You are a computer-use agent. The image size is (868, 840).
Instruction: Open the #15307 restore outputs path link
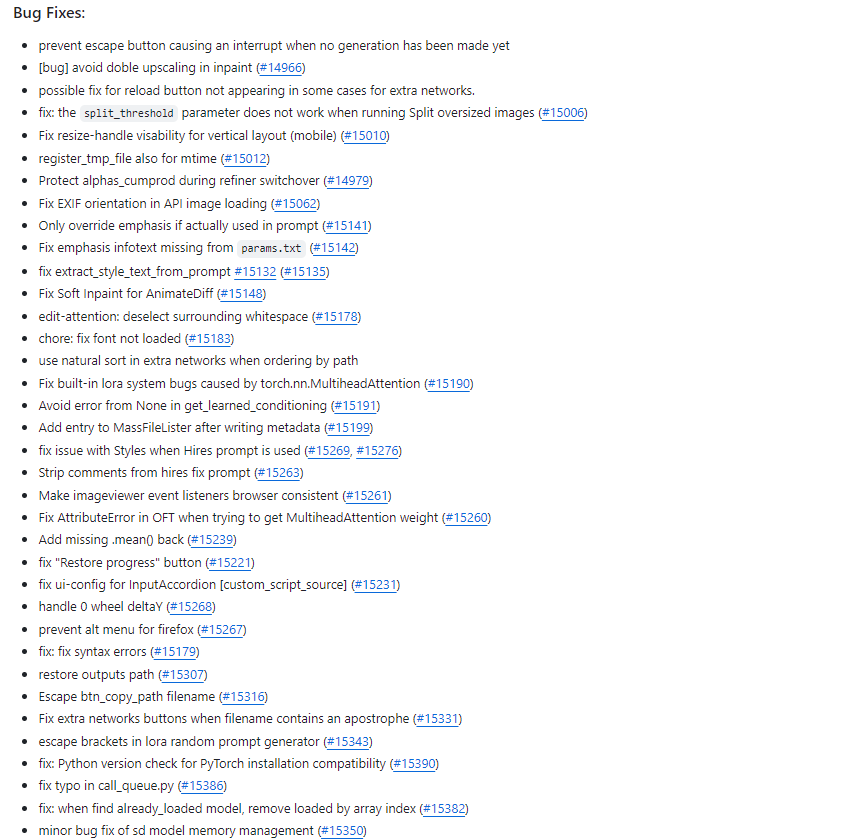click(x=183, y=675)
